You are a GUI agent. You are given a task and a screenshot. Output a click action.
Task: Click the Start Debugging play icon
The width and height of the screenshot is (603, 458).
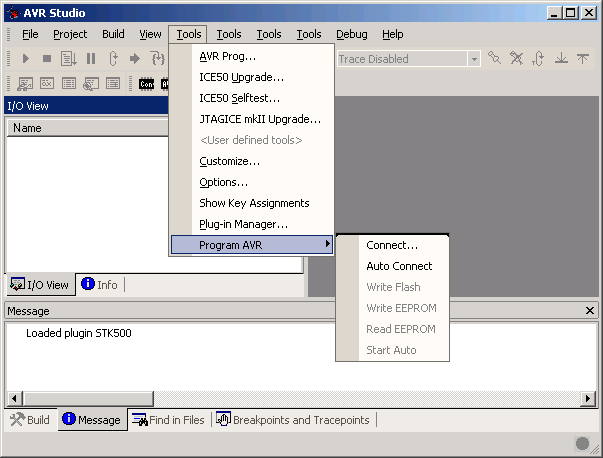25,59
